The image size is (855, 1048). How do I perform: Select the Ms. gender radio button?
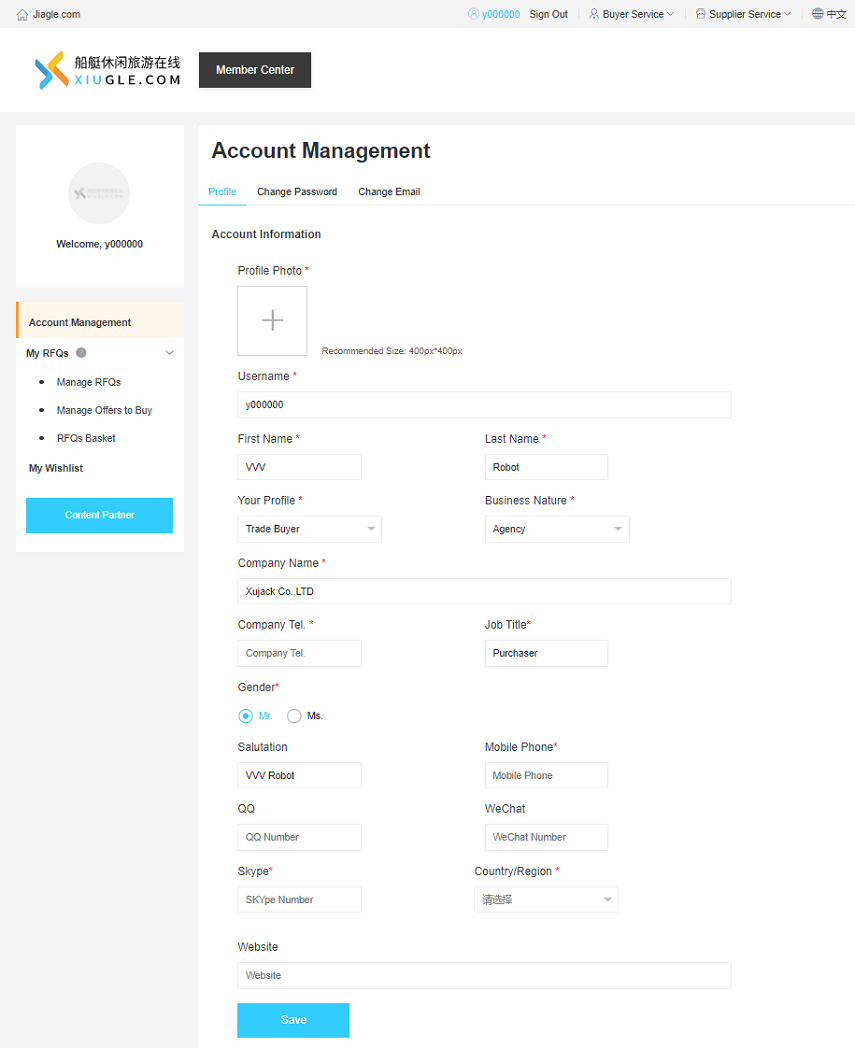point(294,716)
